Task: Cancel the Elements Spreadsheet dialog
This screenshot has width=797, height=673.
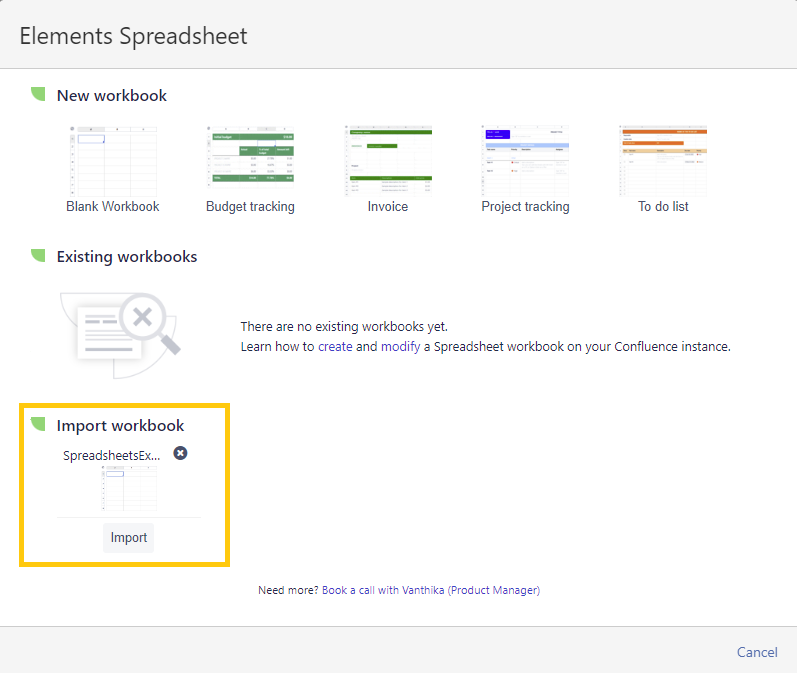Action: pyautogui.click(x=757, y=652)
